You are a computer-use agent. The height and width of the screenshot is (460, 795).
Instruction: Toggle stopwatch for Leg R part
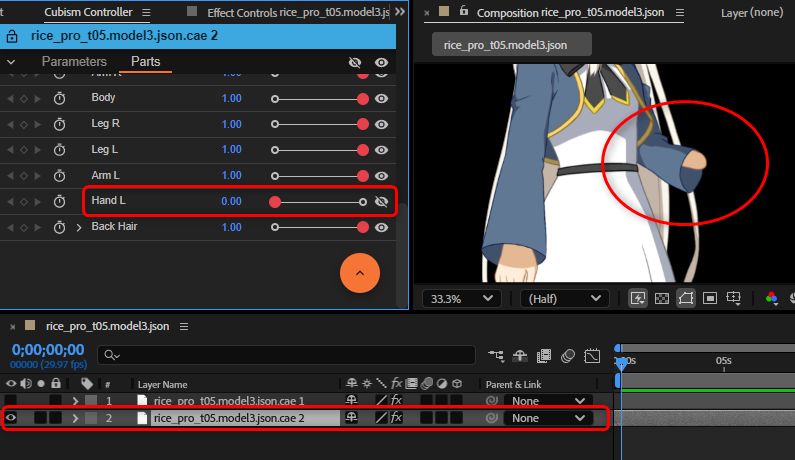click(59, 124)
